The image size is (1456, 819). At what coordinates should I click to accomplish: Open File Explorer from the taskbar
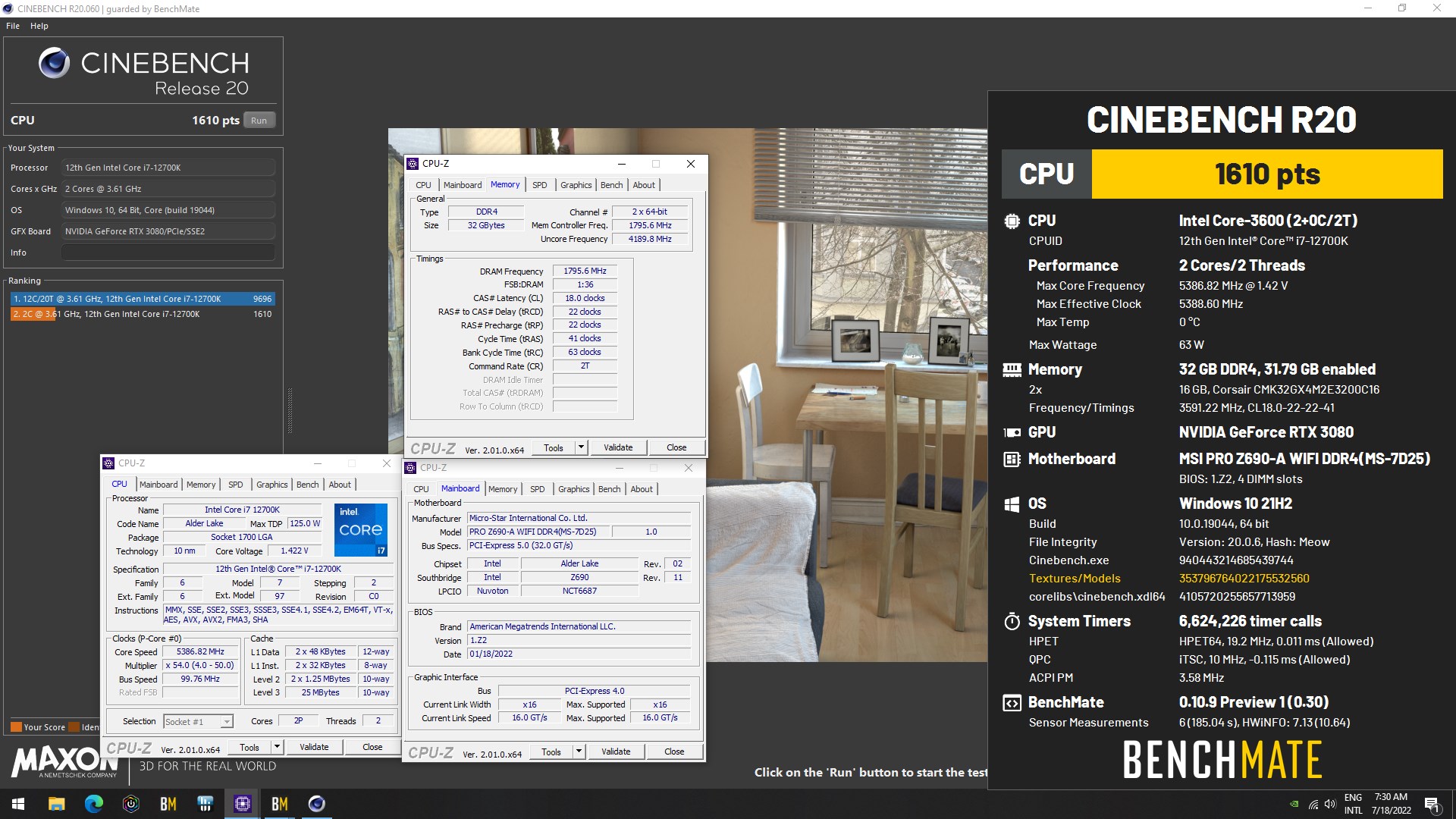coord(56,804)
